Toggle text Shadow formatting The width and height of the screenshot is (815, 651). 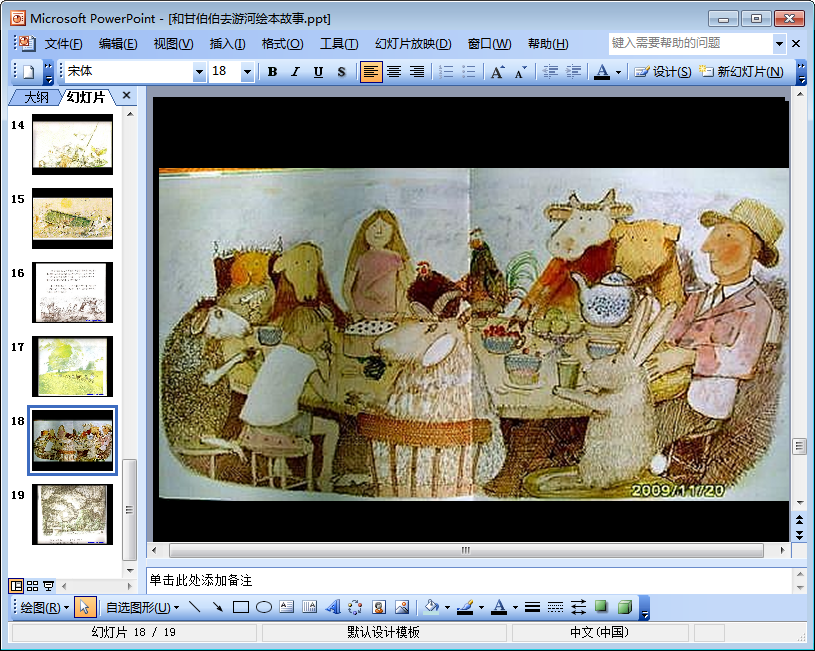(x=341, y=72)
